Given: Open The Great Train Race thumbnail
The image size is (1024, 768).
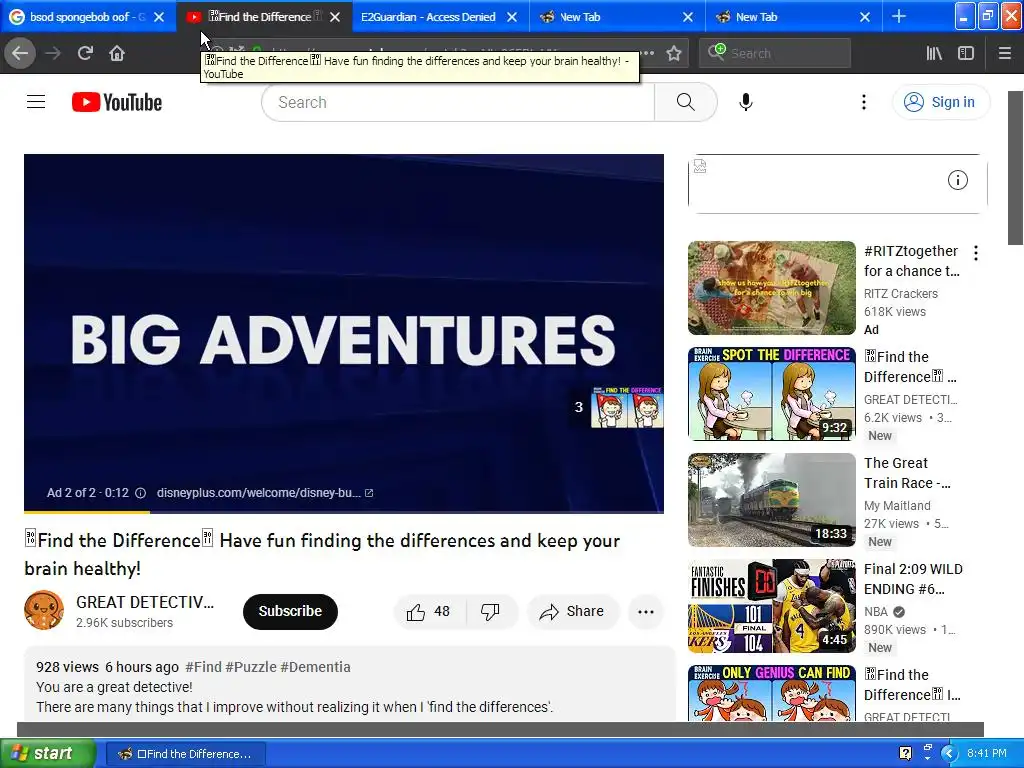Looking at the screenshot, I should (x=771, y=500).
